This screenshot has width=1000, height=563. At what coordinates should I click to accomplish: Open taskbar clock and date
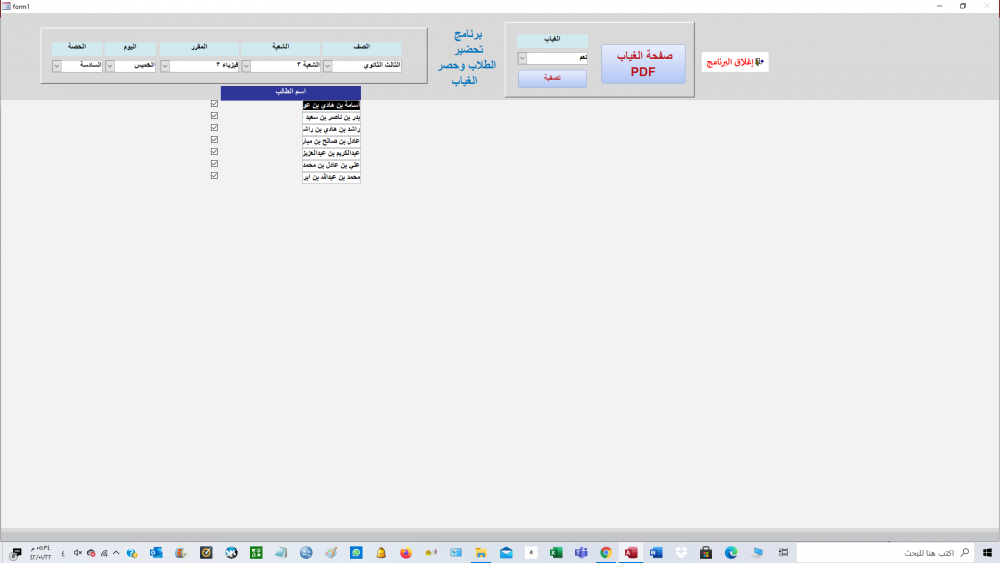tap(40, 553)
